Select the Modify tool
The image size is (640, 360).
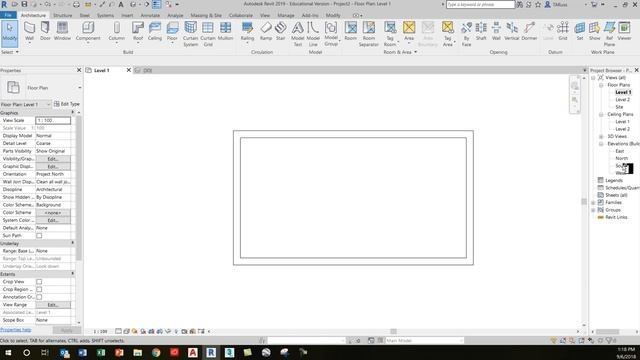[9, 32]
